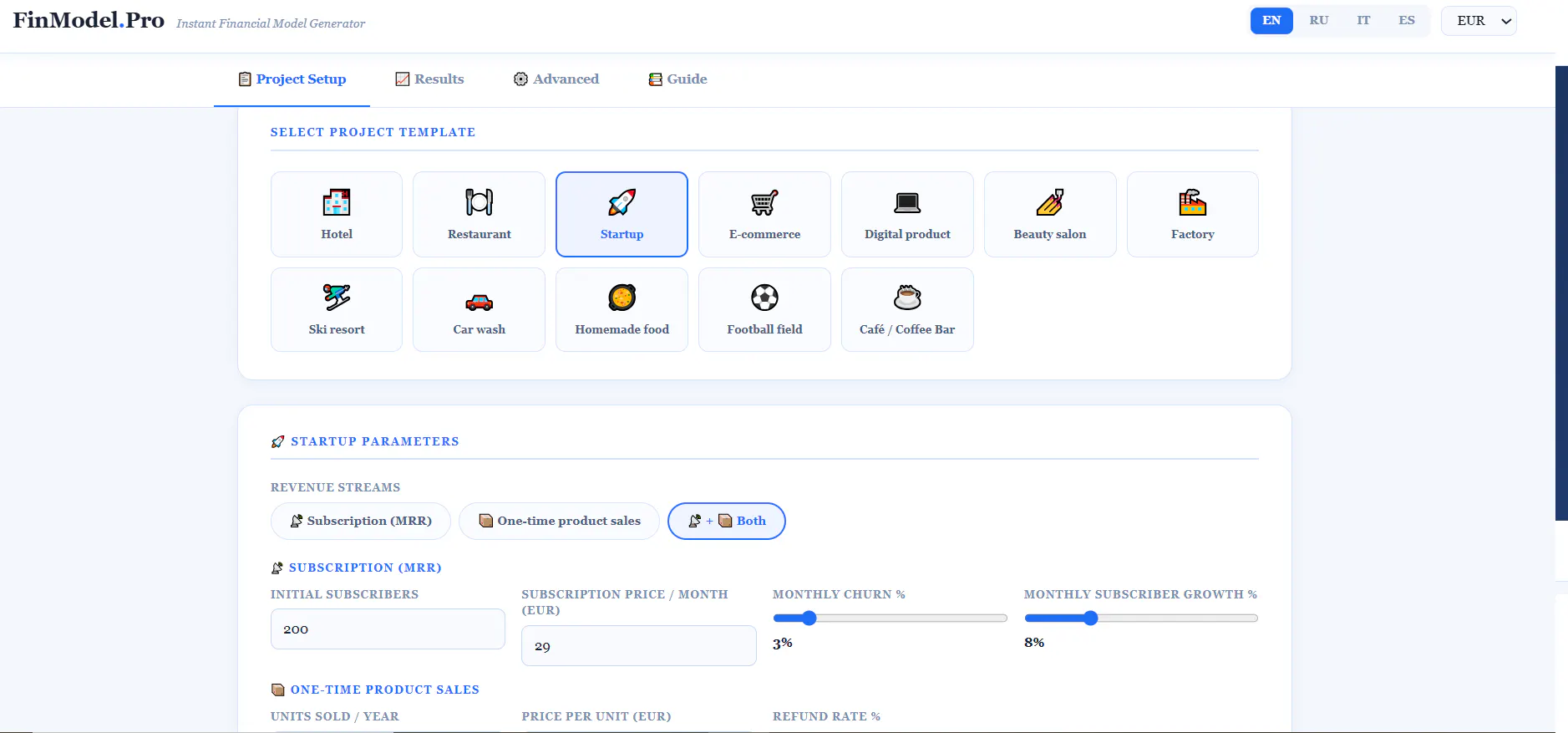Click the E-commerce shopping cart icon
This screenshot has width=1568, height=733.
tap(764, 202)
